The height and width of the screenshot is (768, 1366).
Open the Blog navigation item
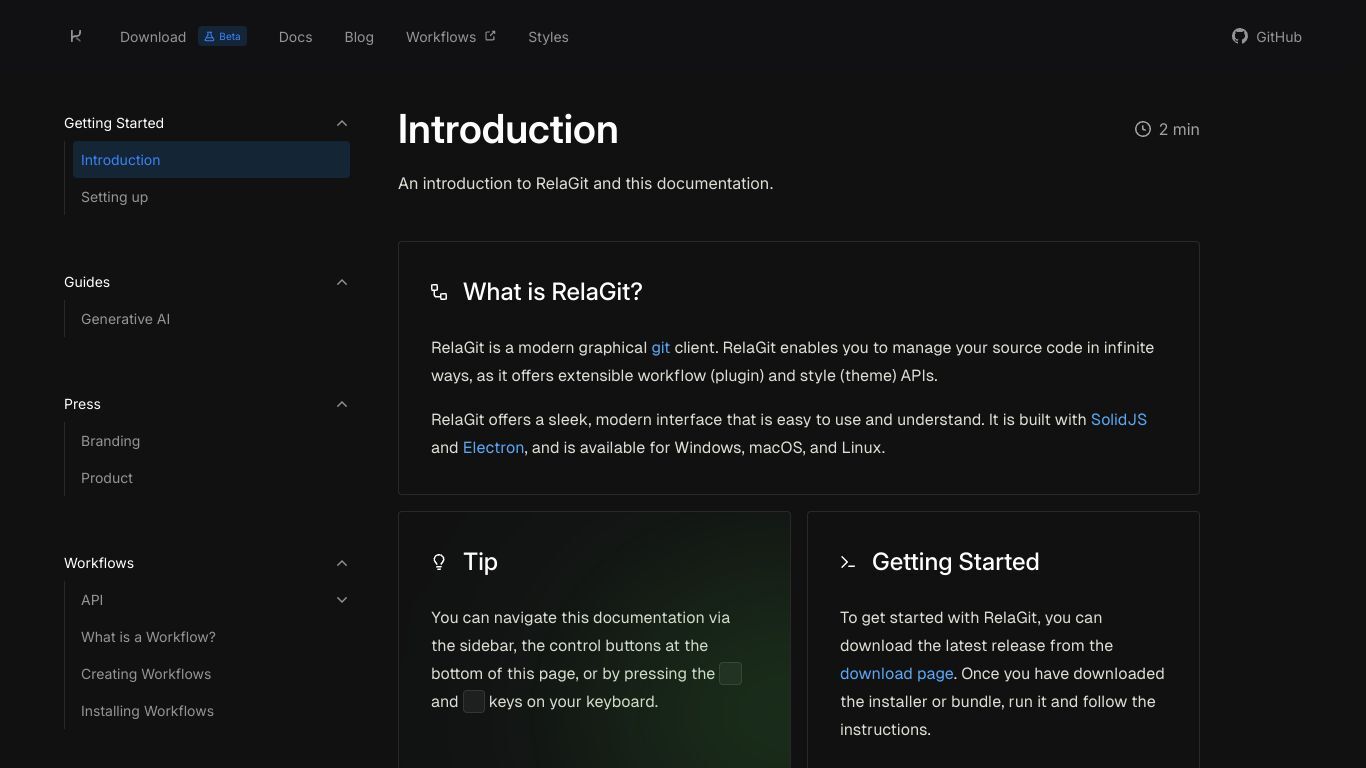point(359,37)
